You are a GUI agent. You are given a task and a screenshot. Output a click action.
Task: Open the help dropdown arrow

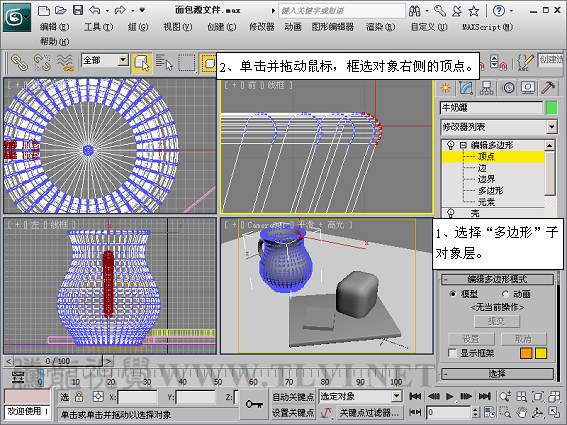pos(511,11)
